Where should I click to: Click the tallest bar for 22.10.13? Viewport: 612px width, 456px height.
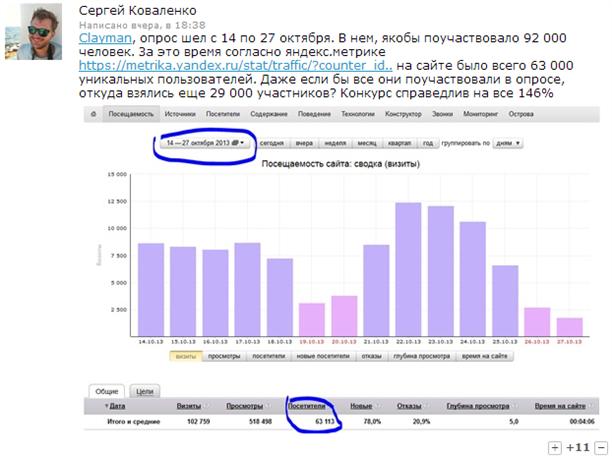[x=405, y=270]
